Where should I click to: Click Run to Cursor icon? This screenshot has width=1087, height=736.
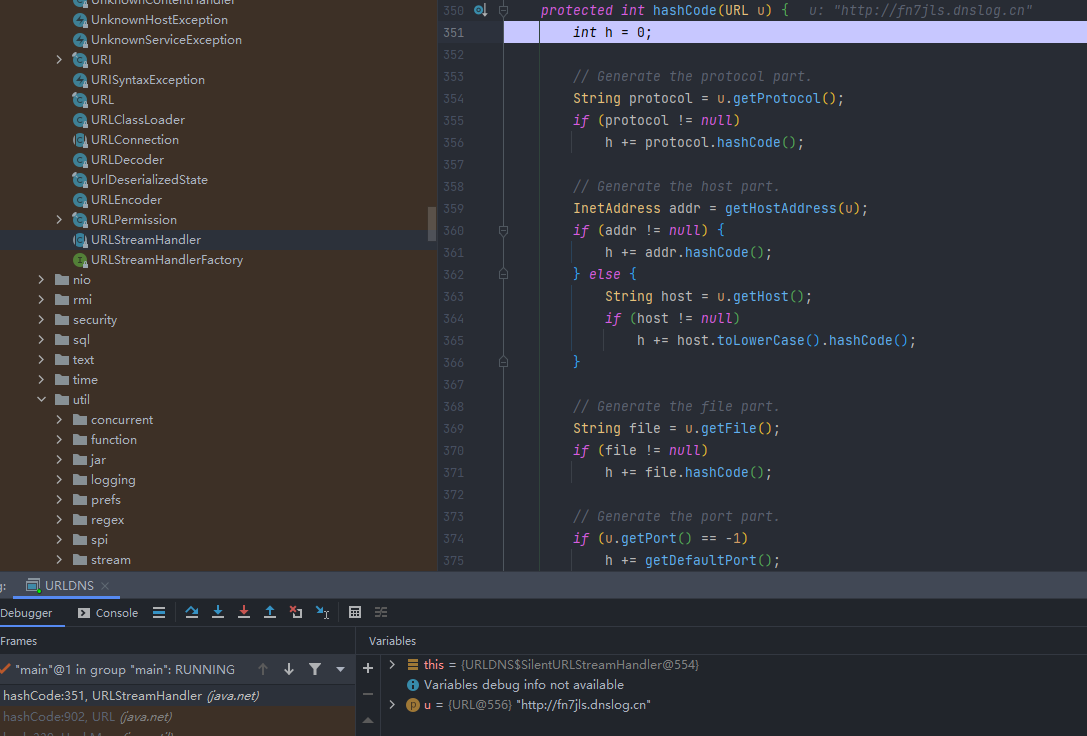pos(322,612)
